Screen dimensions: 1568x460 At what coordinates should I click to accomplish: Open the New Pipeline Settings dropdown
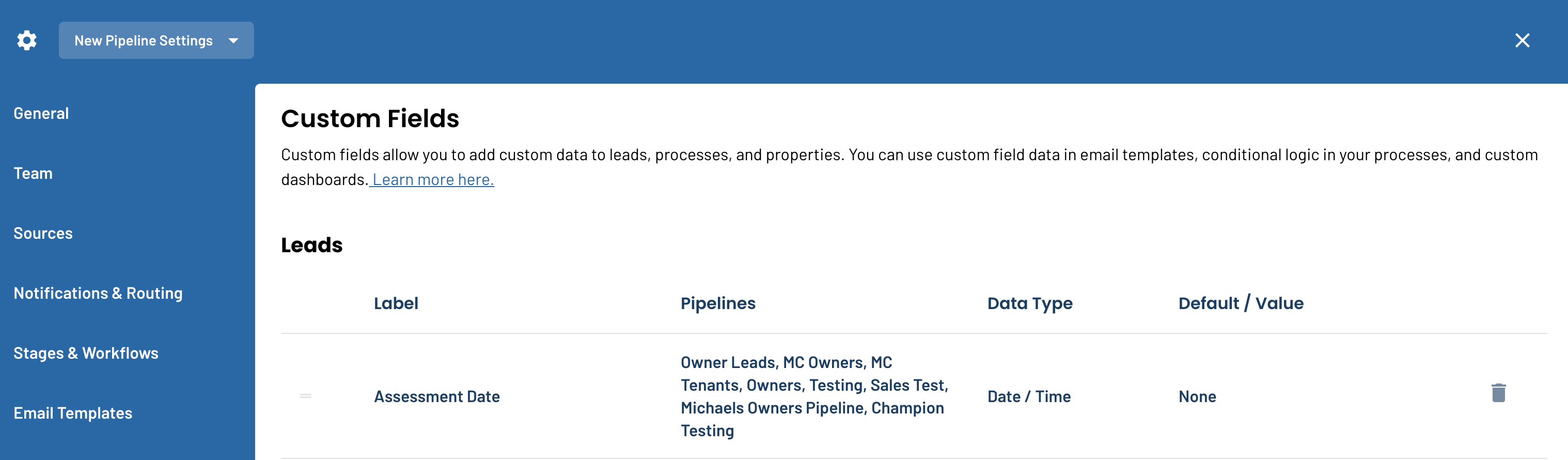[156, 40]
